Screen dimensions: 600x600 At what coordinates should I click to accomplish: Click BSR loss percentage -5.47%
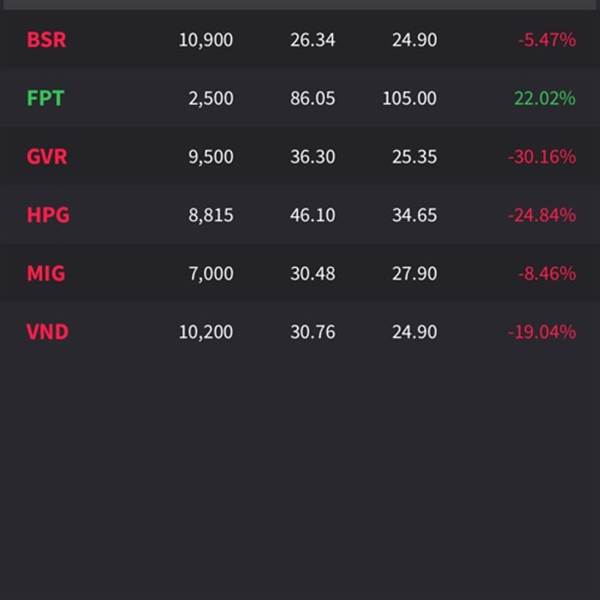pos(547,40)
